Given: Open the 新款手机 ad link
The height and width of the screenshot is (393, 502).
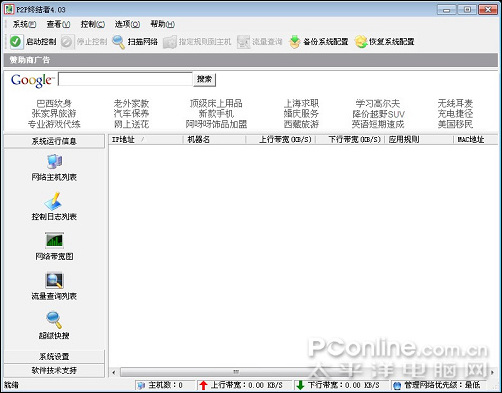Looking at the screenshot, I should [x=216, y=114].
